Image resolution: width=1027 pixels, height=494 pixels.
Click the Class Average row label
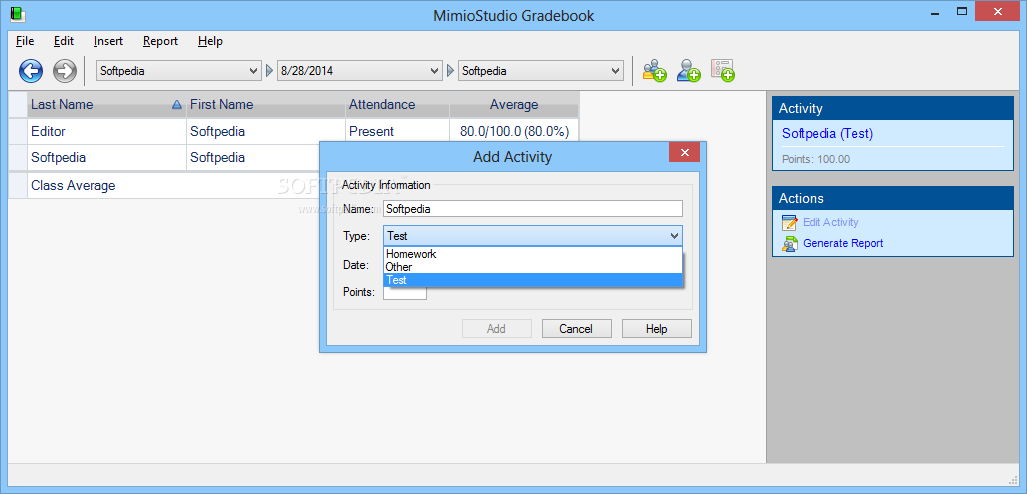(x=73, y=186)
